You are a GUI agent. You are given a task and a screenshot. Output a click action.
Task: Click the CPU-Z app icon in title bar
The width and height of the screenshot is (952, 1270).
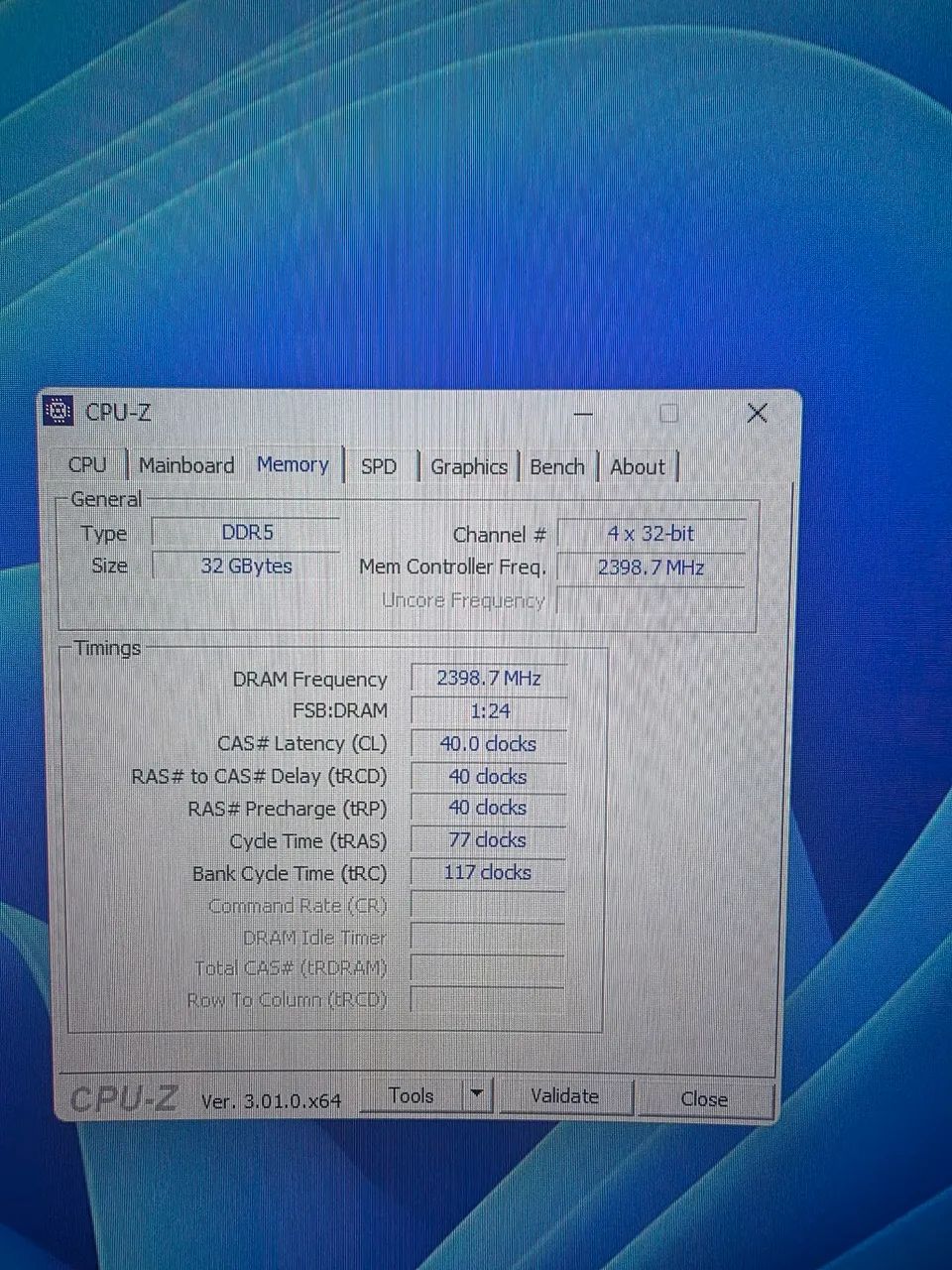[x=59, y=411]
